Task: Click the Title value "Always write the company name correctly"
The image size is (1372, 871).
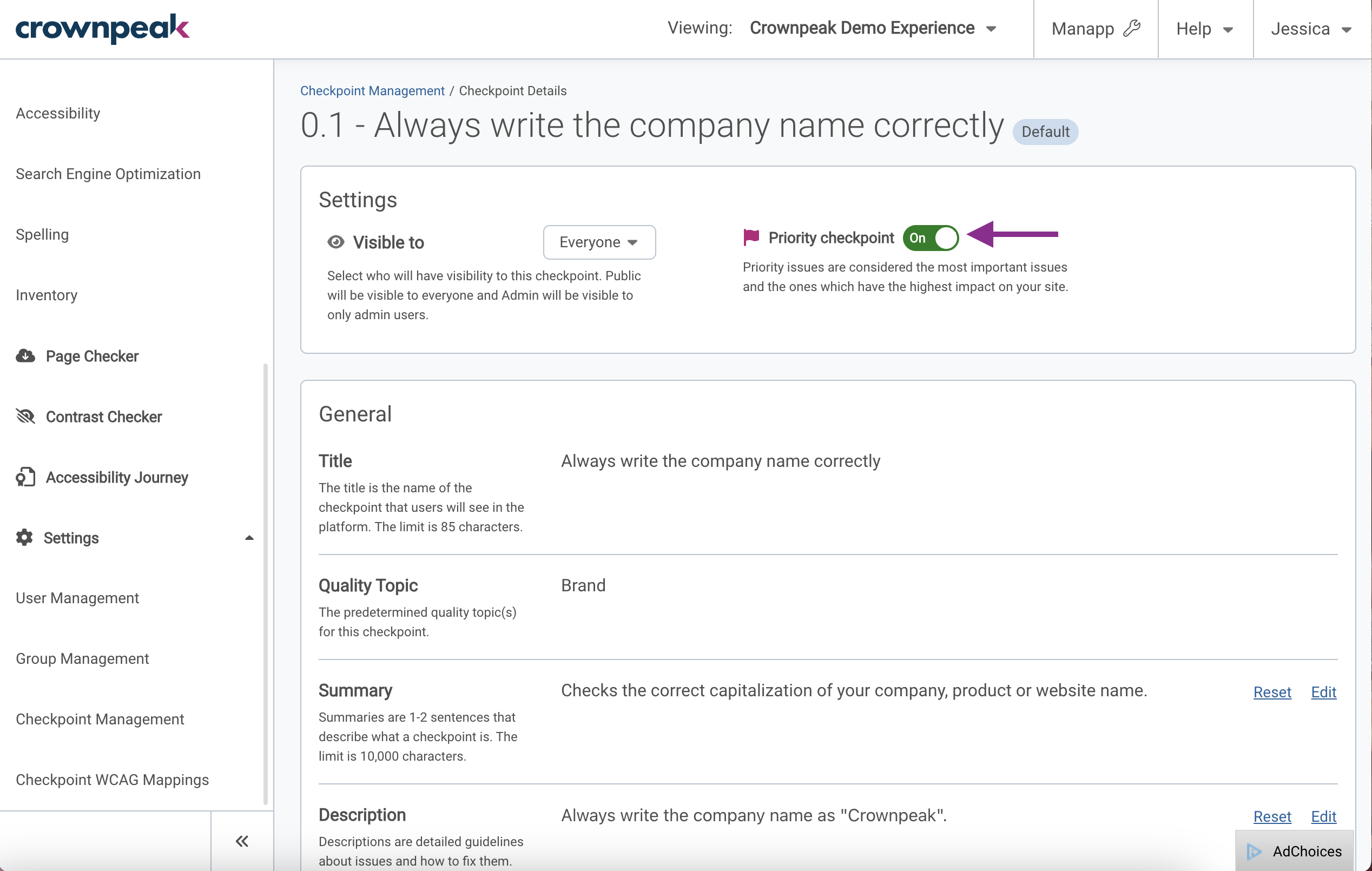Action: 720,460
